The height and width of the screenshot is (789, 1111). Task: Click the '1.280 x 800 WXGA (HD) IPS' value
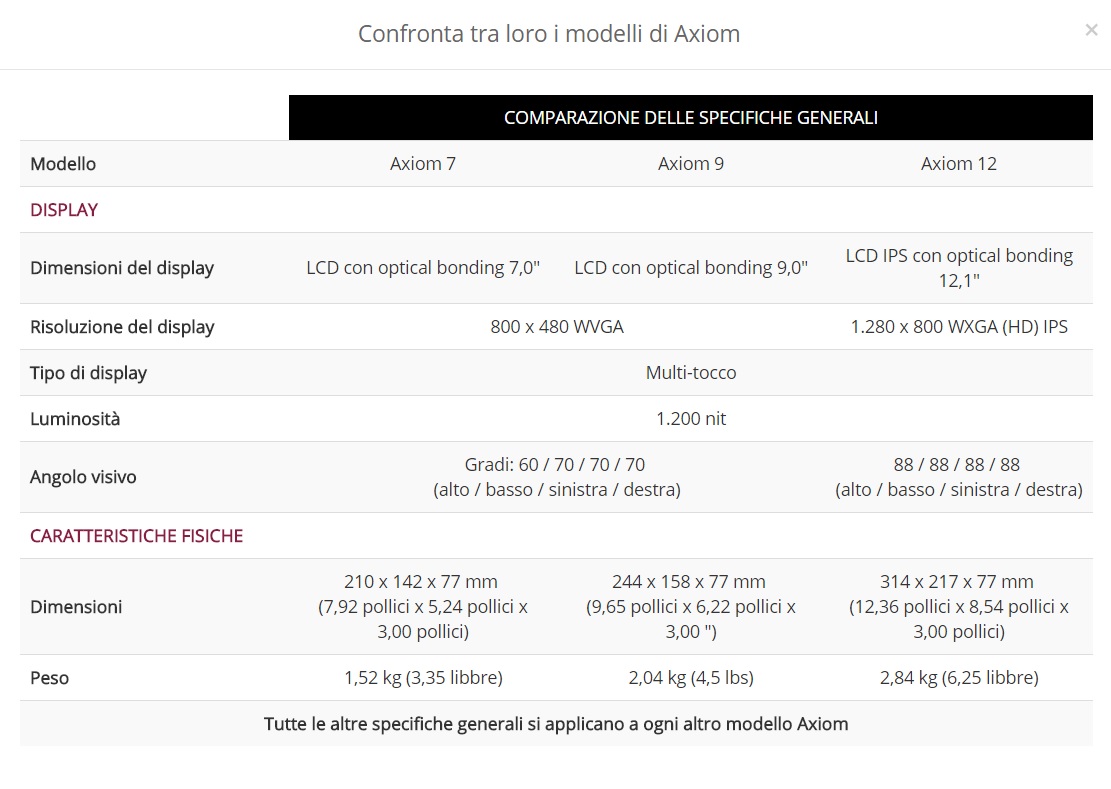pyautogui.click(x=959, y=327)
